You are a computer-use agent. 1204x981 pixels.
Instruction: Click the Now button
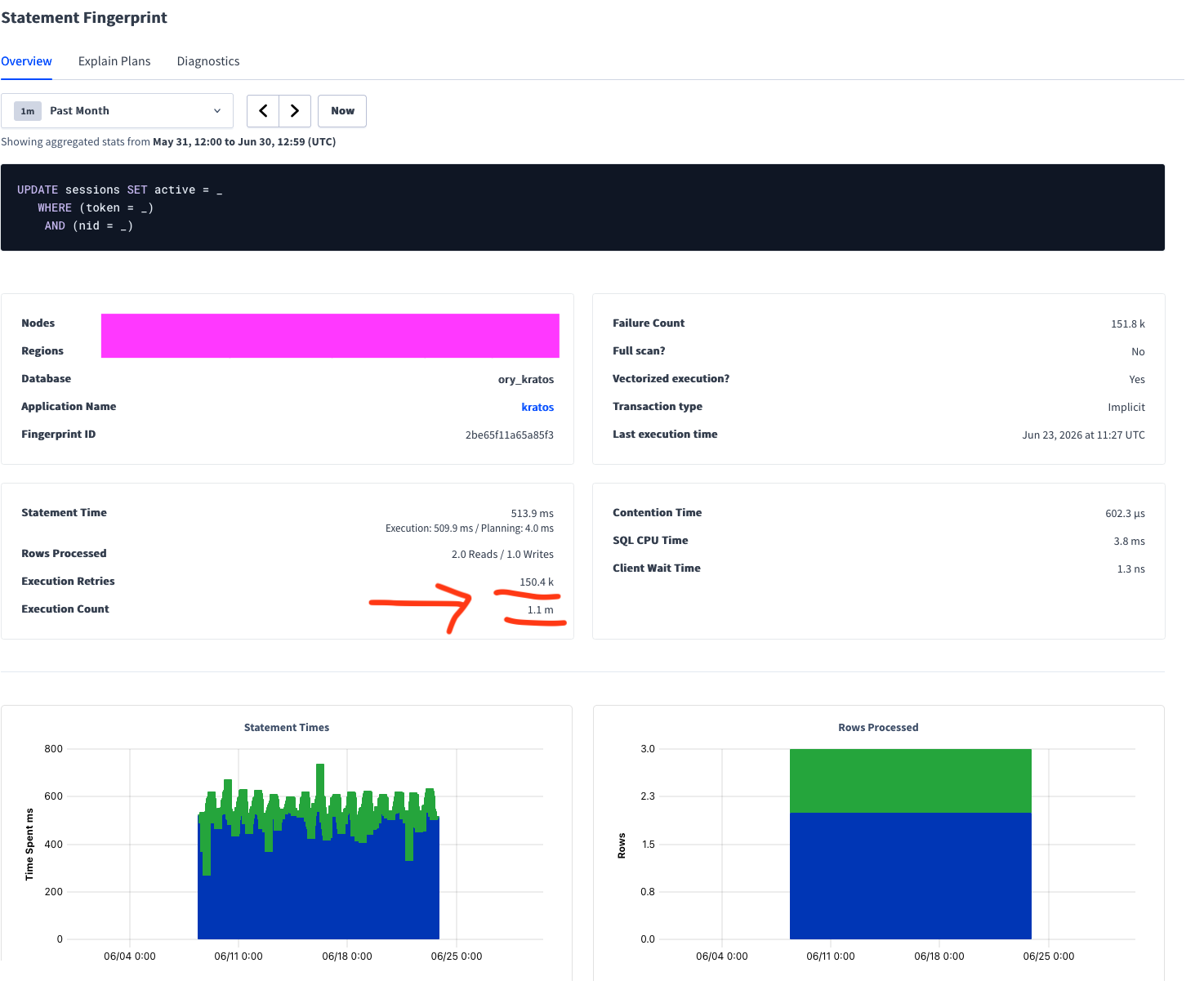[x=342, y=111]
